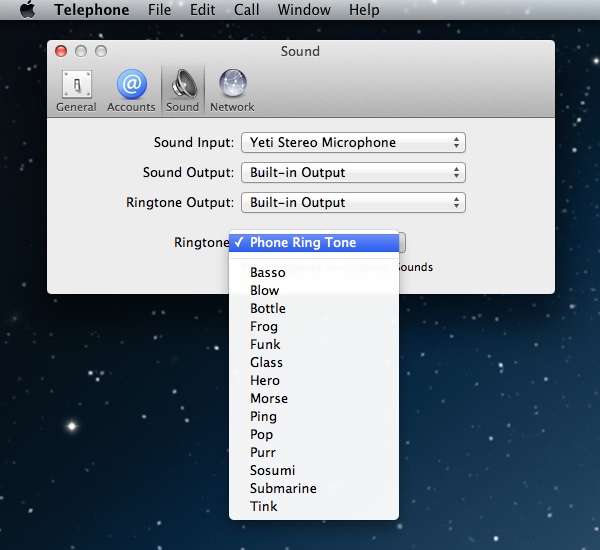Choose Purr from the ringtone list
Screen dimensions: 600x550
point(314,452)
